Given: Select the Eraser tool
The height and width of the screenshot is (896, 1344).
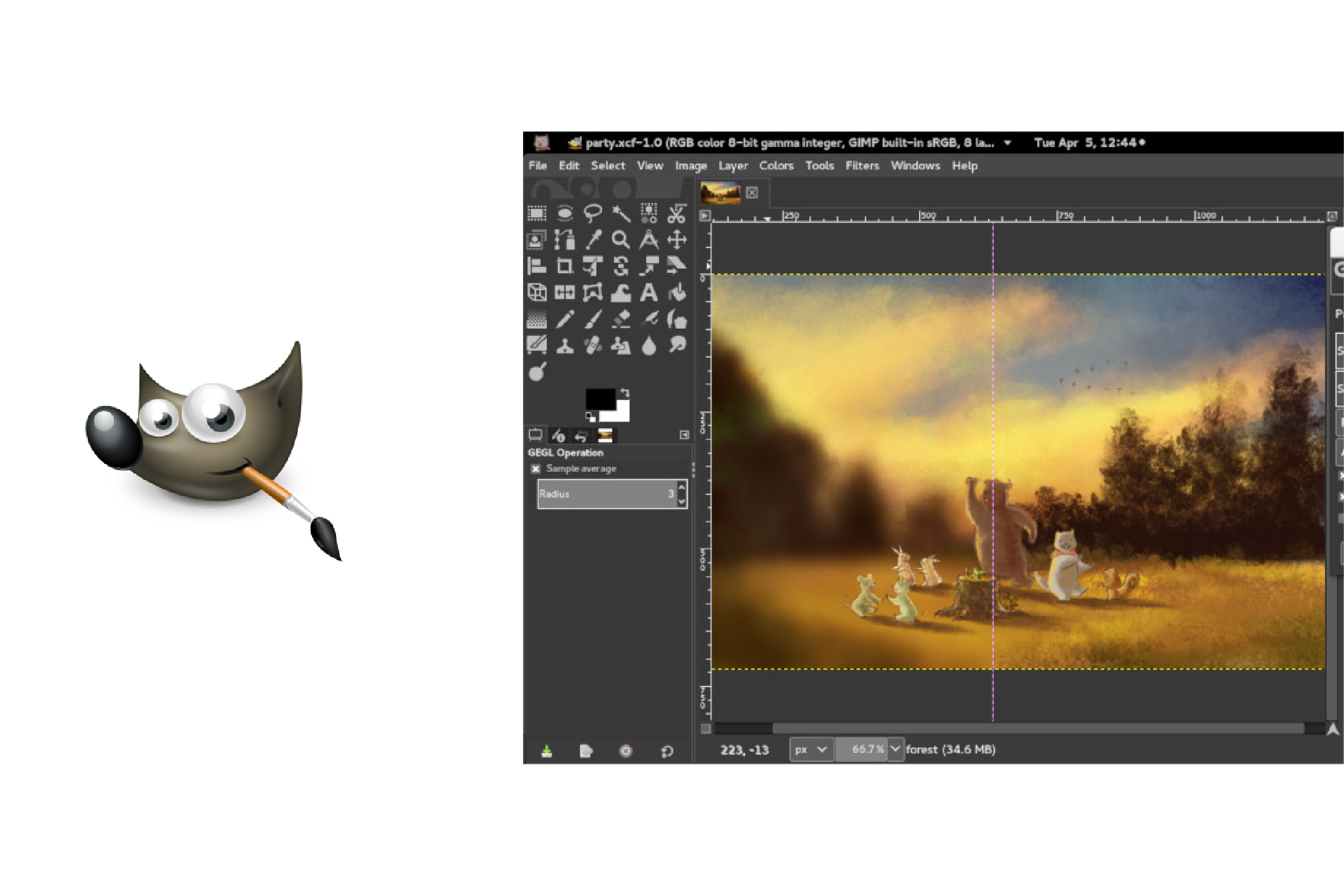Looking at the screenshot, I should click(621, 319).
